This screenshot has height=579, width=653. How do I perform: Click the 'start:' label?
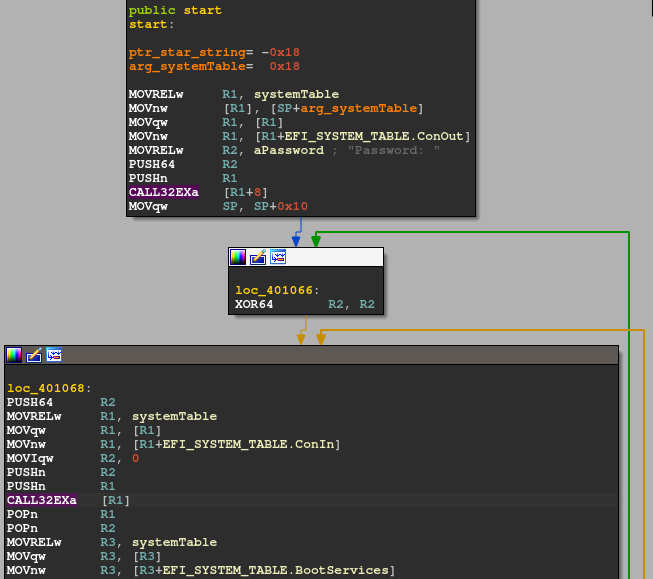click(151, 25)
